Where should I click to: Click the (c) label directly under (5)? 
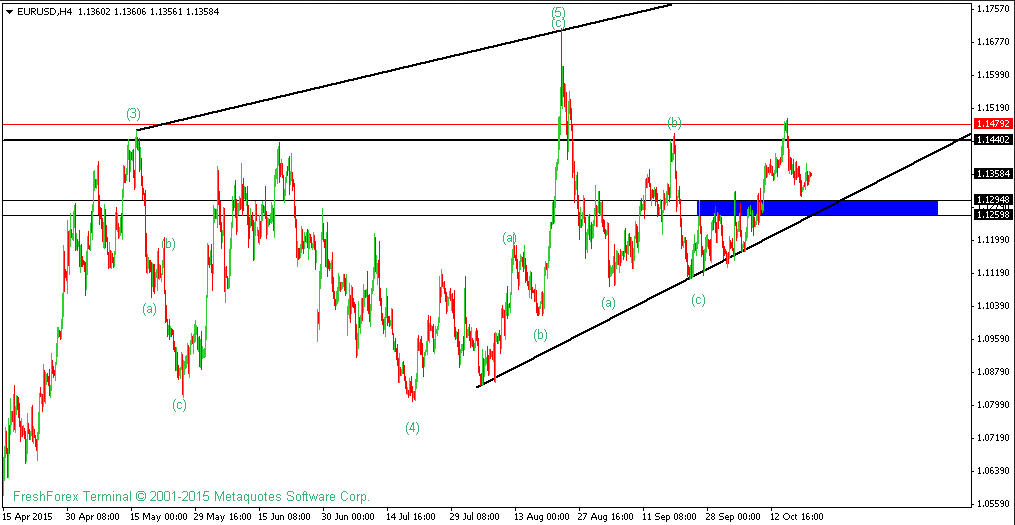559,24
